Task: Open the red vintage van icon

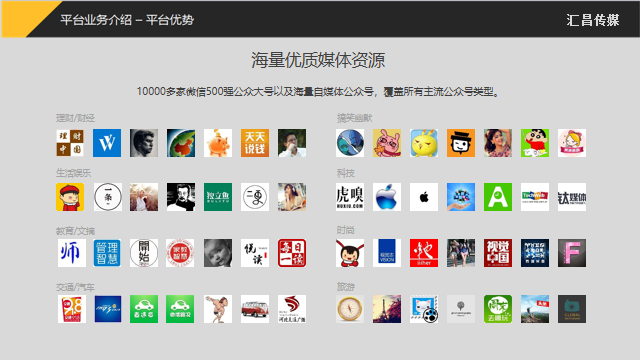Action: pos(255,309)
